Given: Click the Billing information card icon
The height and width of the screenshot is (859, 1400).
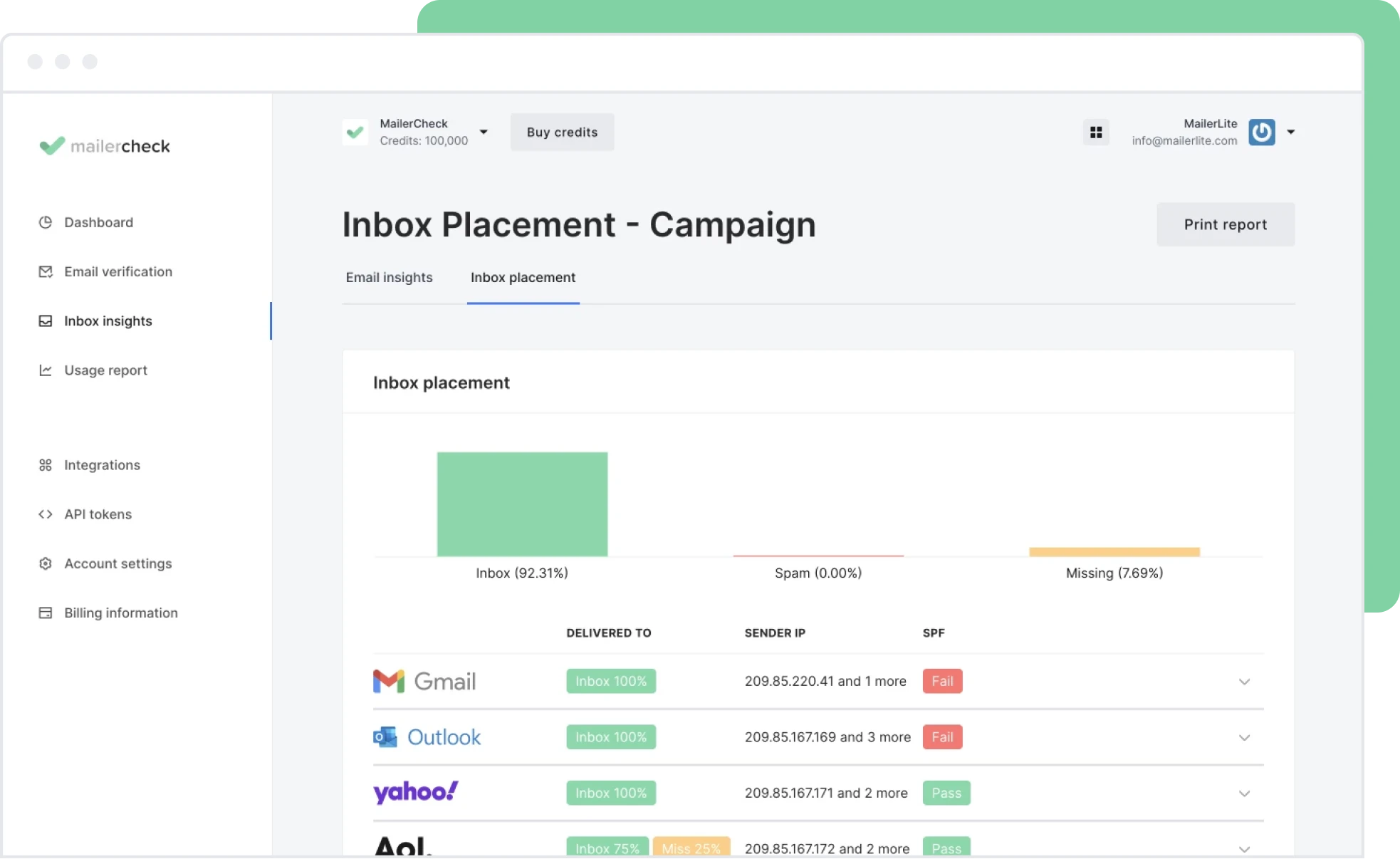Looking at the screenshot, I should tap(46, 613).
